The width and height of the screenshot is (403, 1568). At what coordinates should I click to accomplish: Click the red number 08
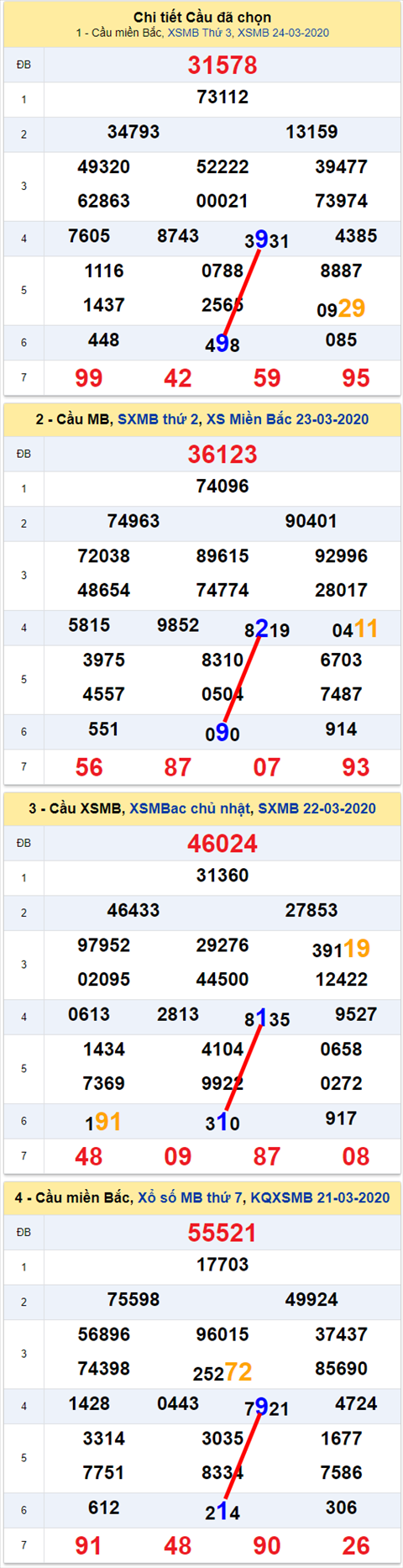pos(356,1156)
